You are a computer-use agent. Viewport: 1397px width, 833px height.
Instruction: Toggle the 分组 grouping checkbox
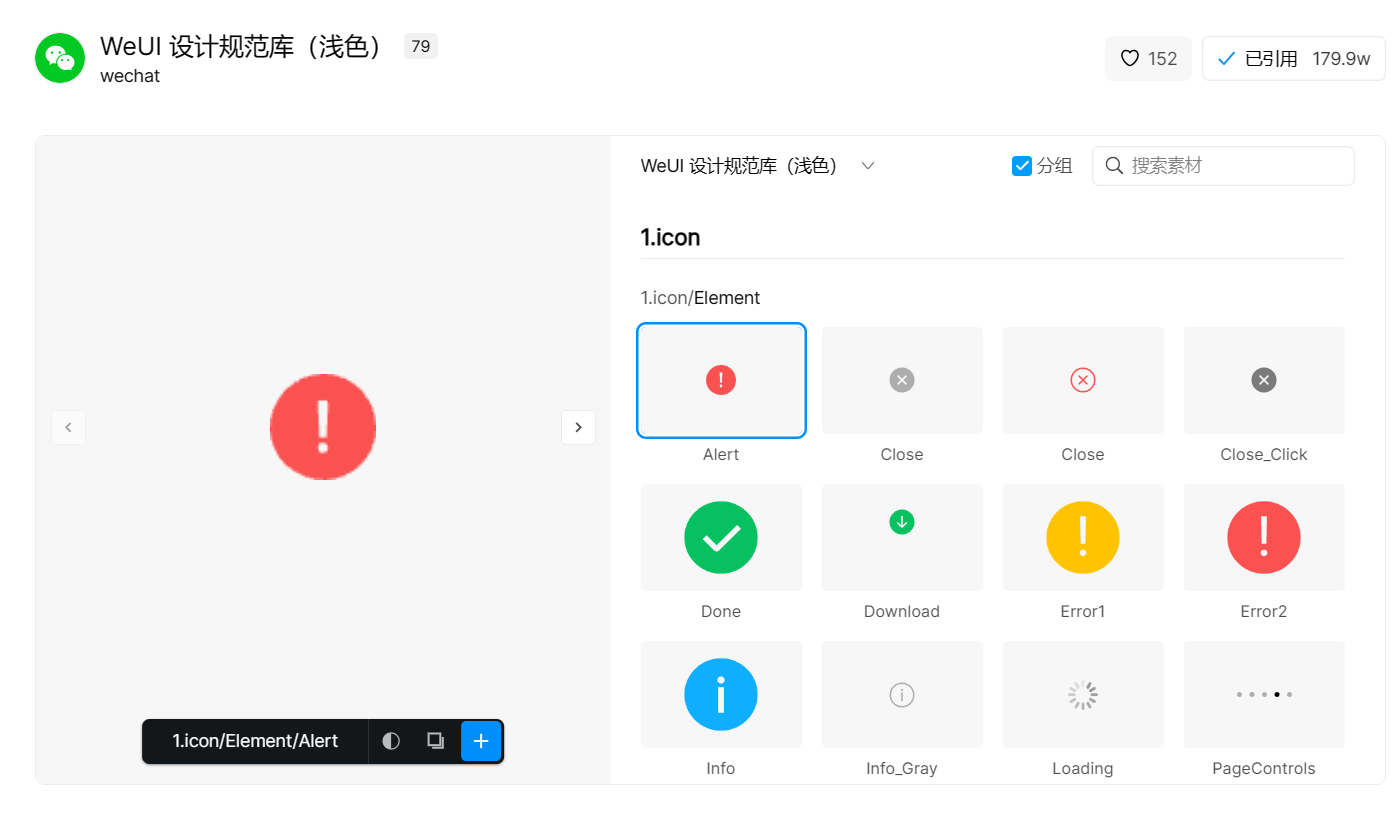click(x=1022, y=166)
